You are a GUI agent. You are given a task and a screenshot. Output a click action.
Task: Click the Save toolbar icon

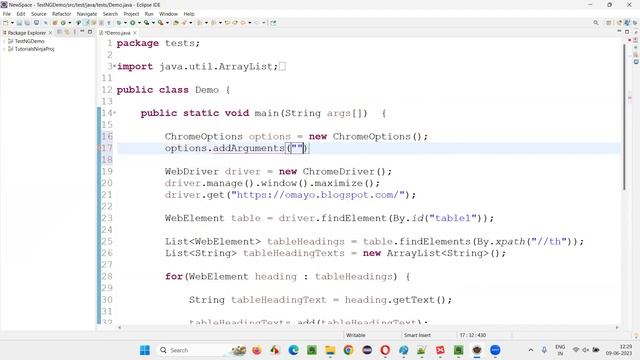[19, 23]
